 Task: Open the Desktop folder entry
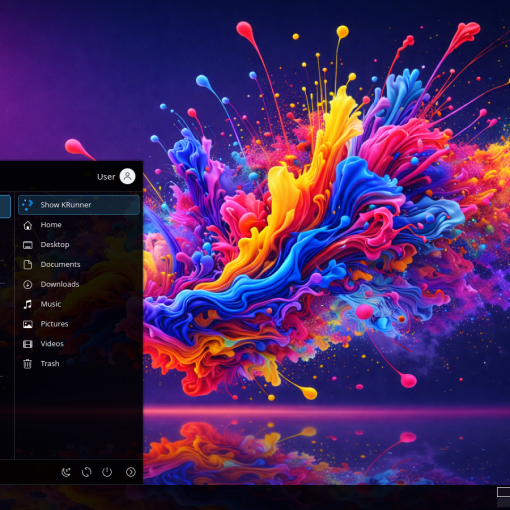79,245
